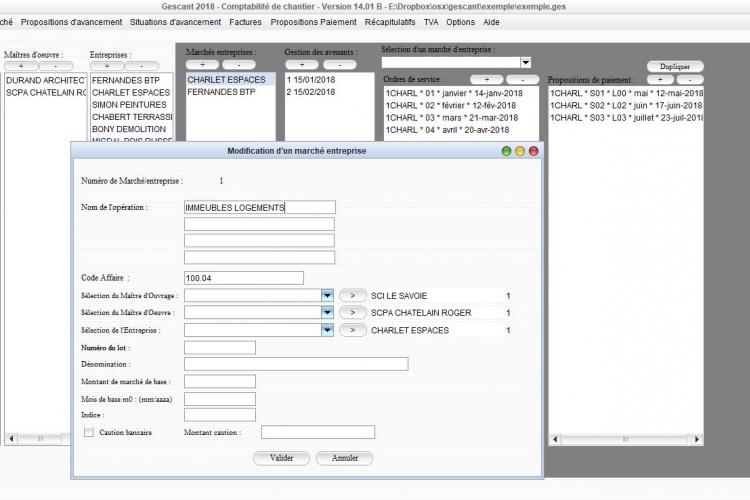Open Sélection du Maître d'Oeuvre dropdown
The height and width of the screenshot is (500, 750).
pyautogui.click(x=327, y=312)
